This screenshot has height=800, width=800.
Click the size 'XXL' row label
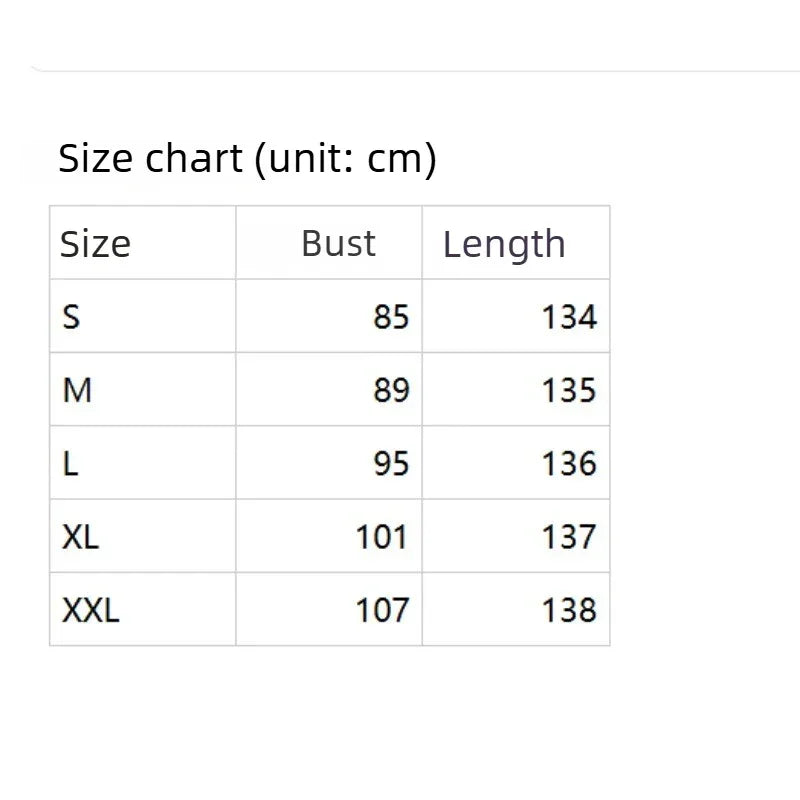click(90, 610)
